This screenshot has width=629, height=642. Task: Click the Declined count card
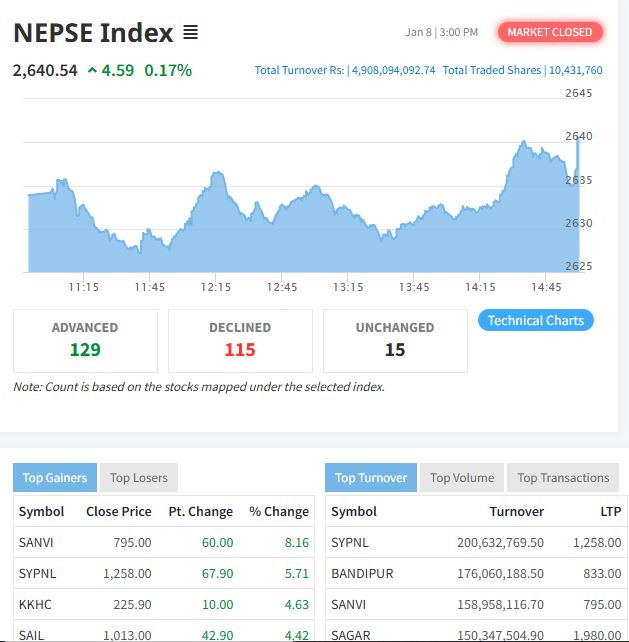tap(240, 340)
